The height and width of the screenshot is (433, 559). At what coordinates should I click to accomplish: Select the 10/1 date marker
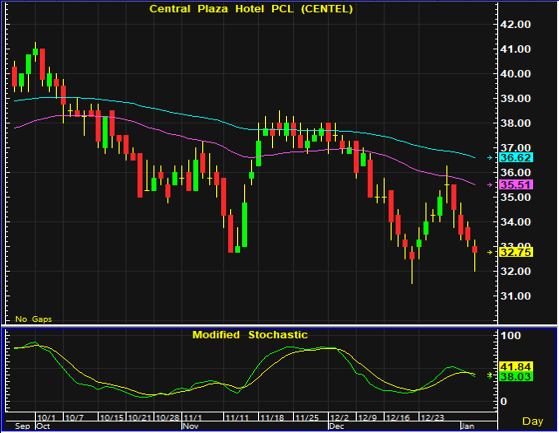[46, 418]
